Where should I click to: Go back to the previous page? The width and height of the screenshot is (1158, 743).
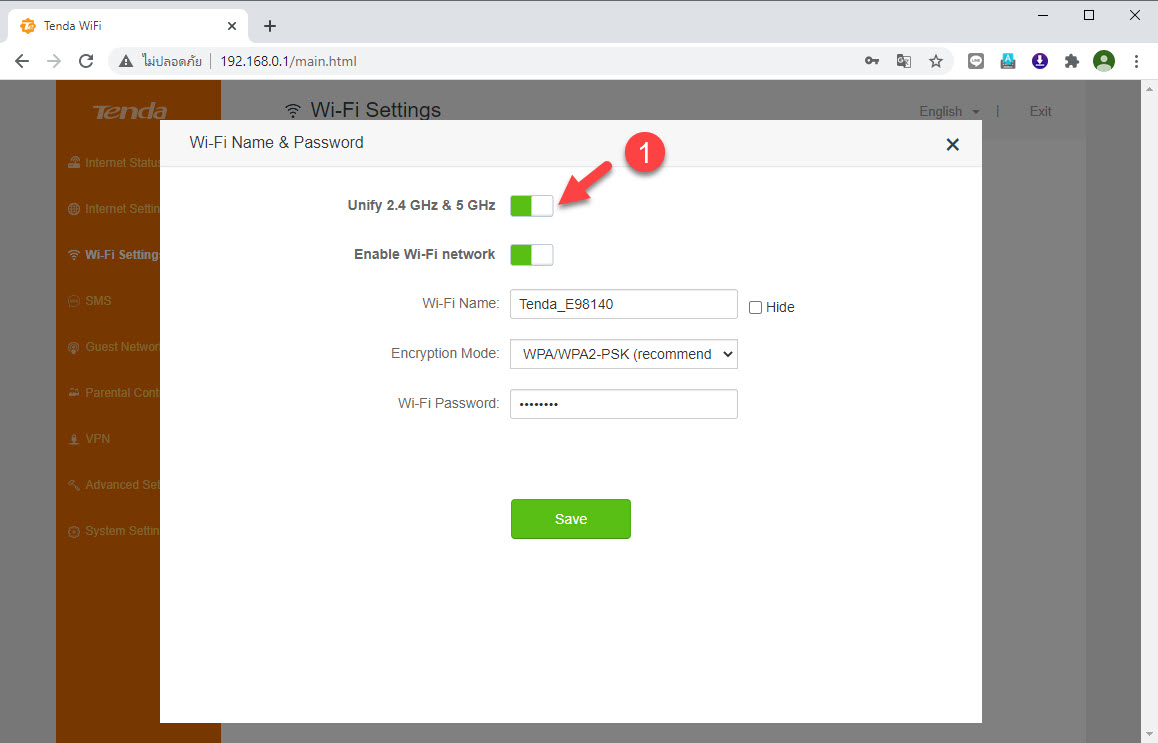(22, 61)
